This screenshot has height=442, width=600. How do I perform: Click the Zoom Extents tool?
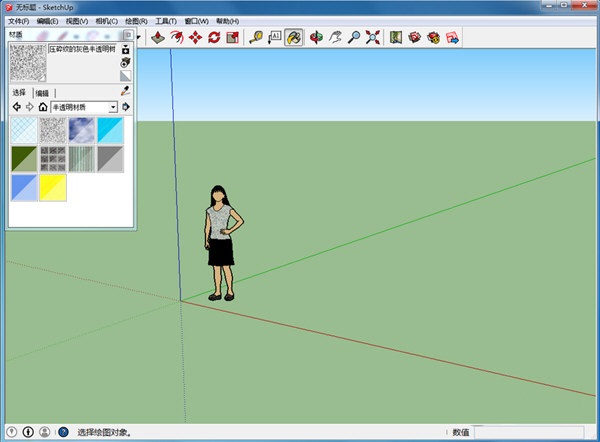[373, 37]
